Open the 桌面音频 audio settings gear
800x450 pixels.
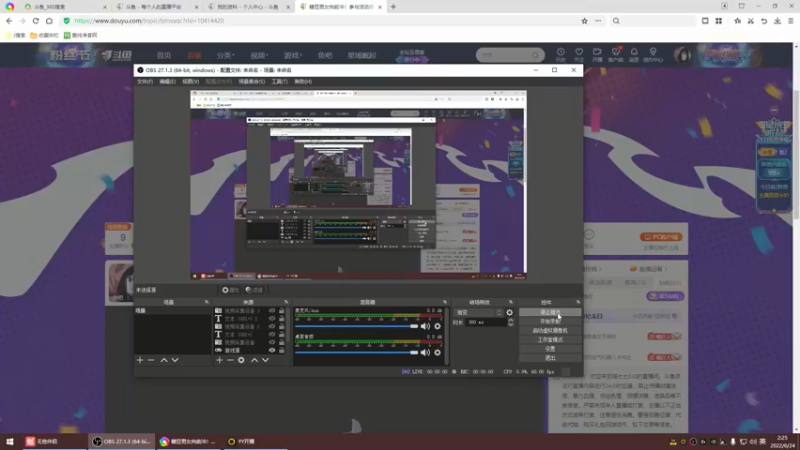point(437,353)
